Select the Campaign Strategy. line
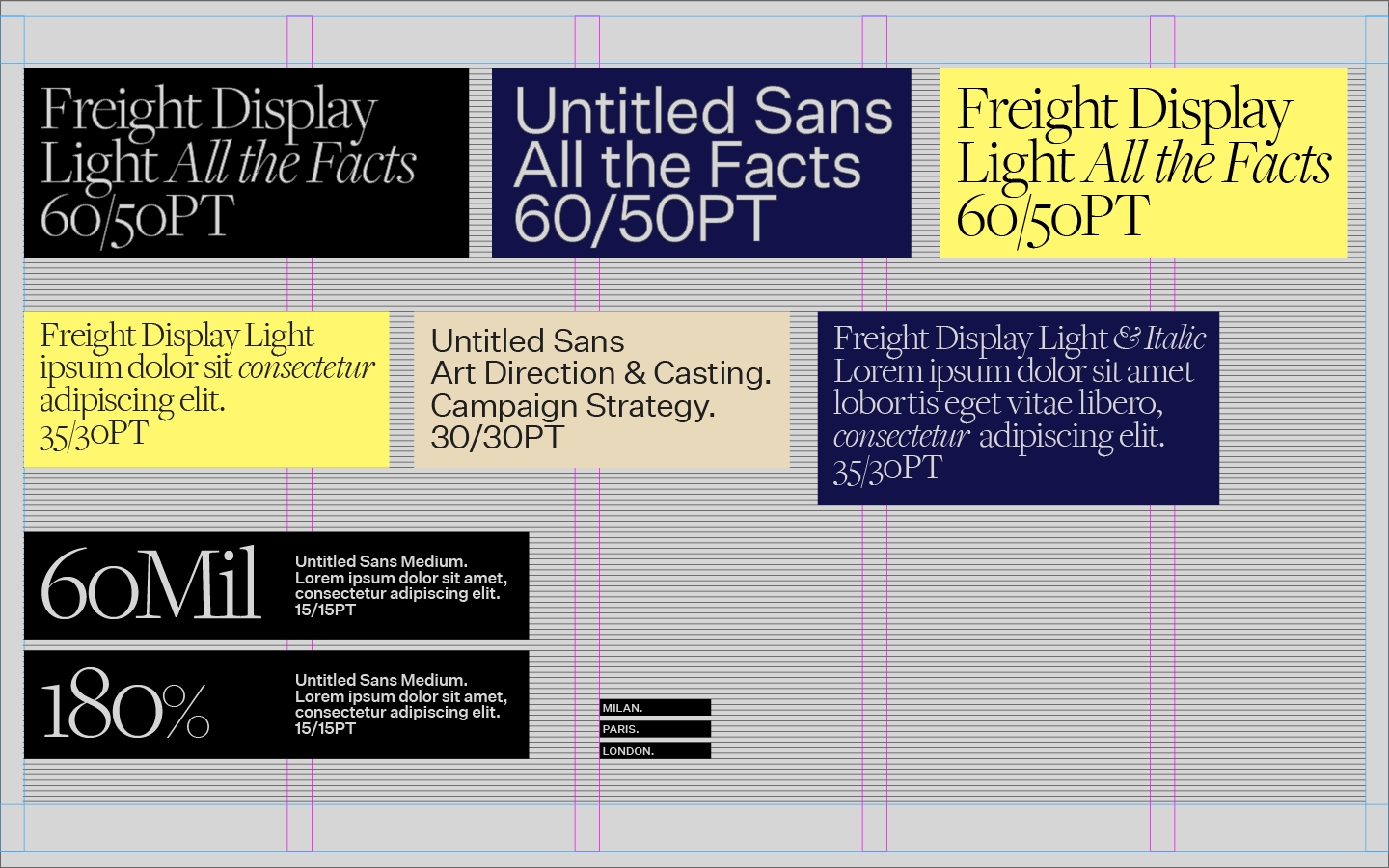Screen dimensions: 1389x868 pyautogui.click(x=573, y=406)
